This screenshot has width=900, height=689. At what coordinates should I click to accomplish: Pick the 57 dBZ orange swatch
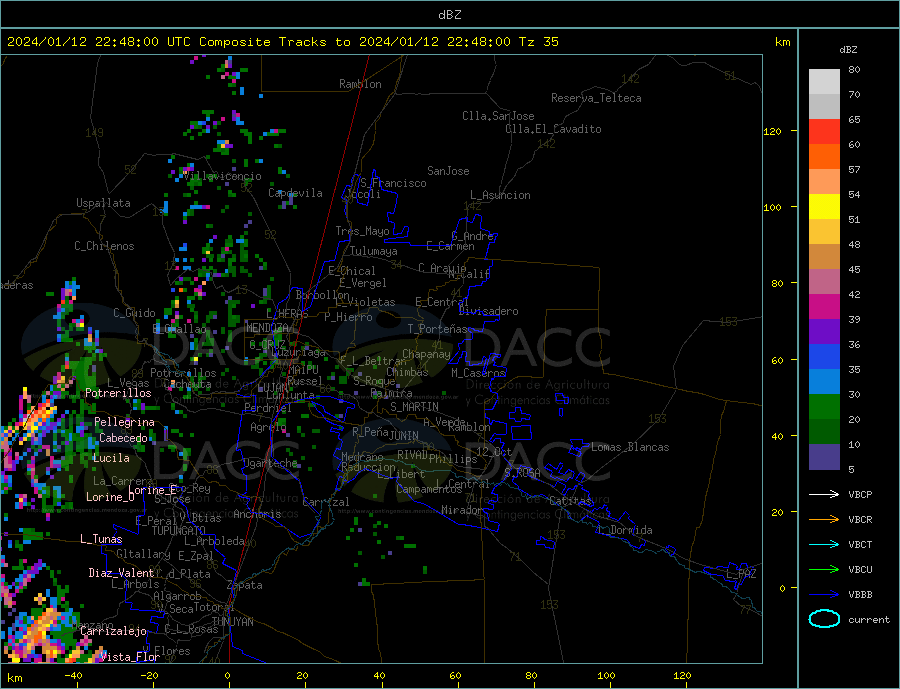click(x=824, y=157)
